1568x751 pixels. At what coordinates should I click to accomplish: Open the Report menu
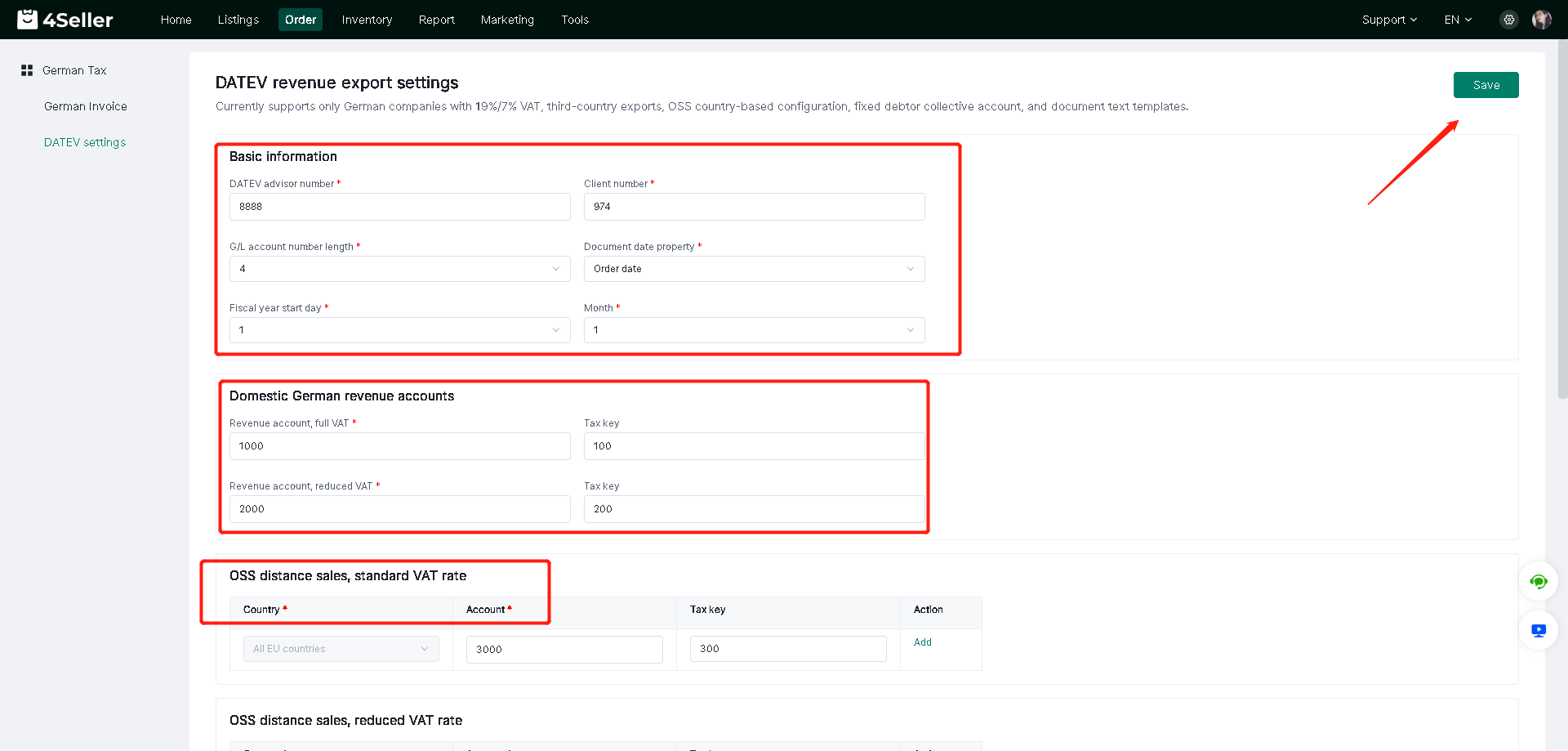[x=437, y=20]
